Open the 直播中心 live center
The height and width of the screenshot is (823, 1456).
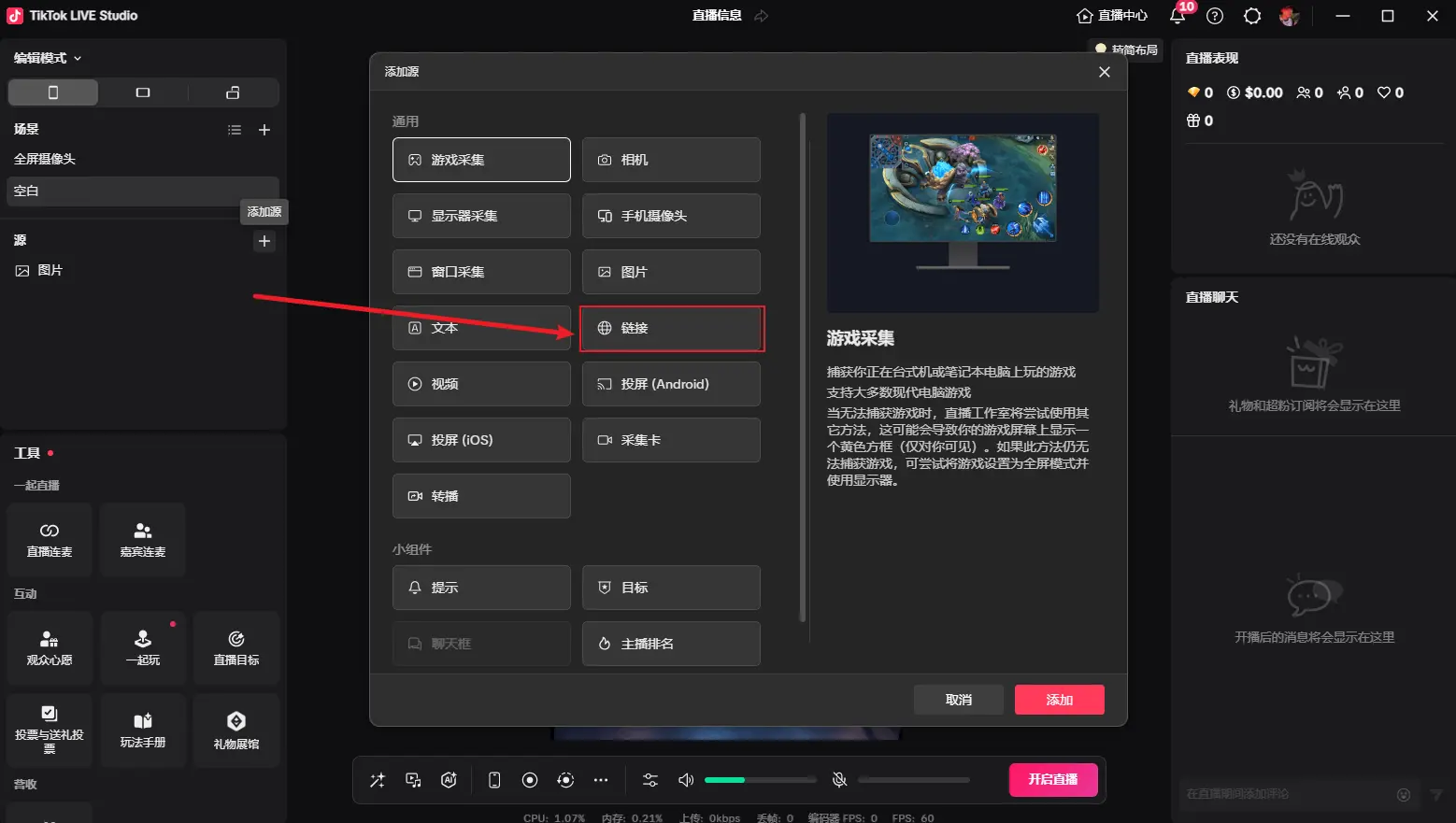tap(1112, 16)
